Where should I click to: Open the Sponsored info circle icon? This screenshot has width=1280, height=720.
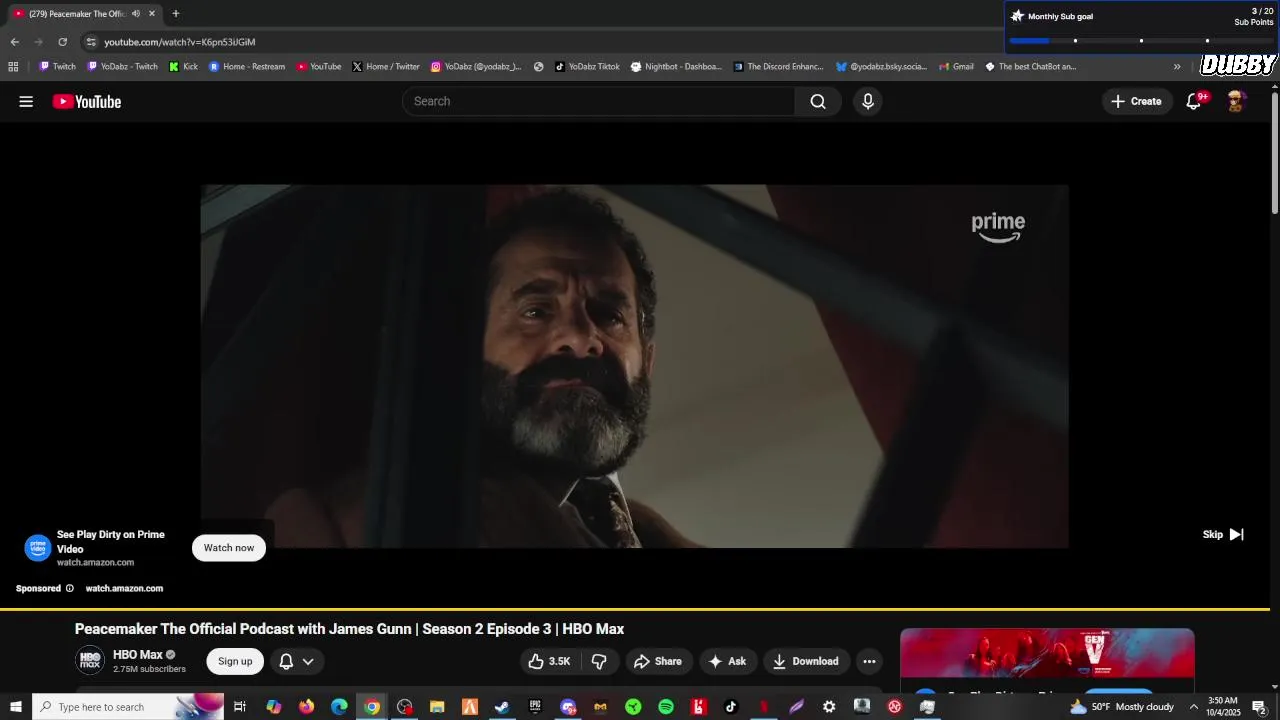tap(69, 588)
